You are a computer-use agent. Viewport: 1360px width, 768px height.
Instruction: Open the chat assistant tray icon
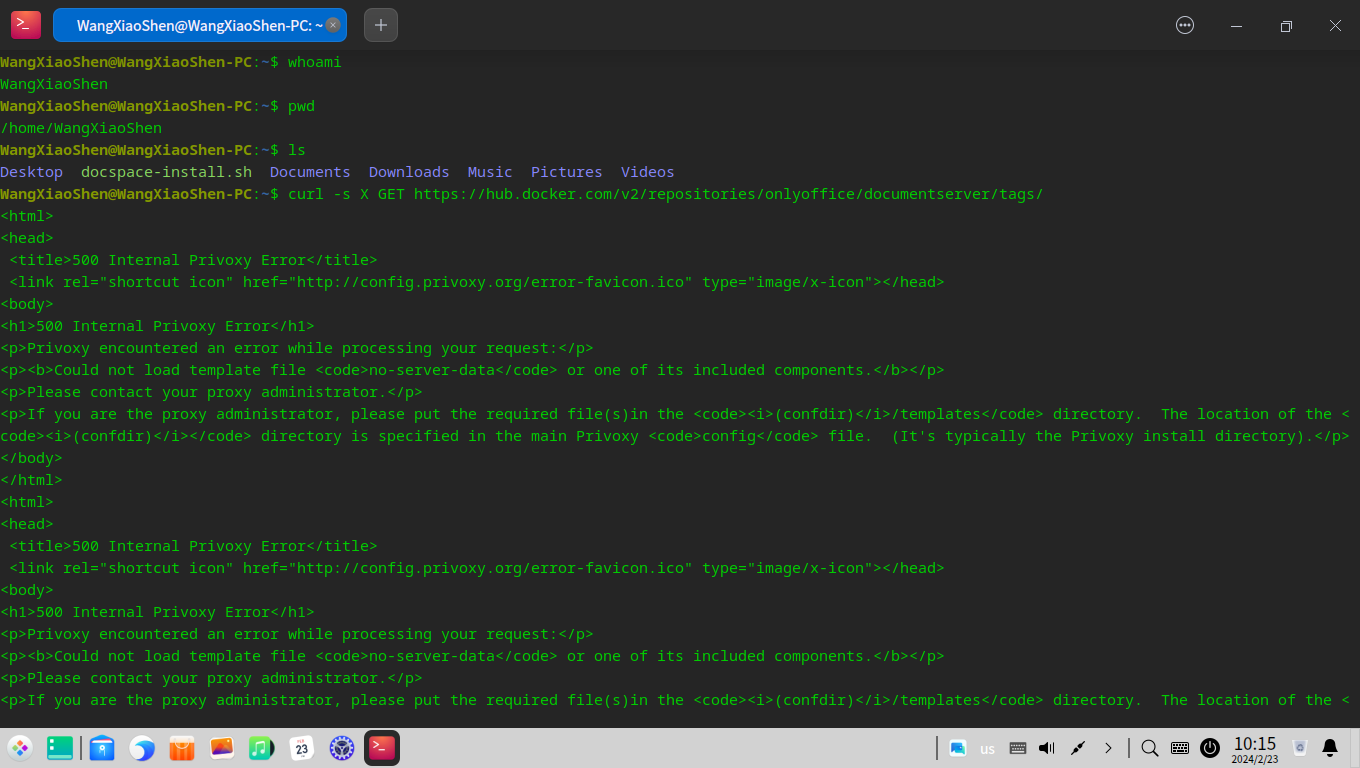tap(958, 748)
